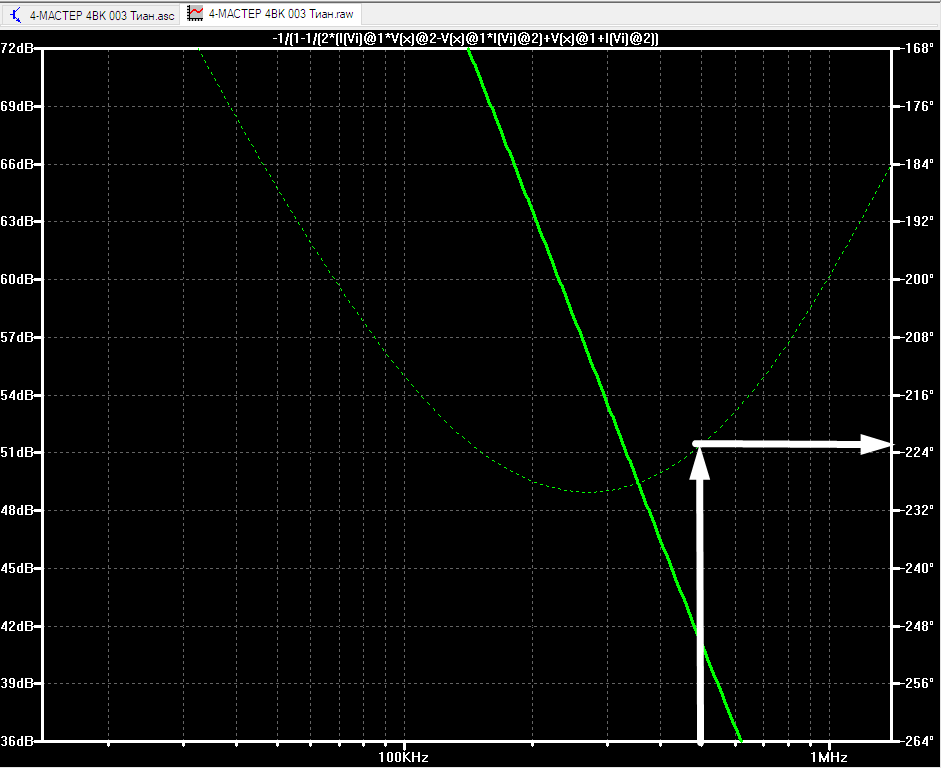Click the 51dB left axis label
This screenshot has height=768, width=941.
pyautogui.click(x=17, y=452)
